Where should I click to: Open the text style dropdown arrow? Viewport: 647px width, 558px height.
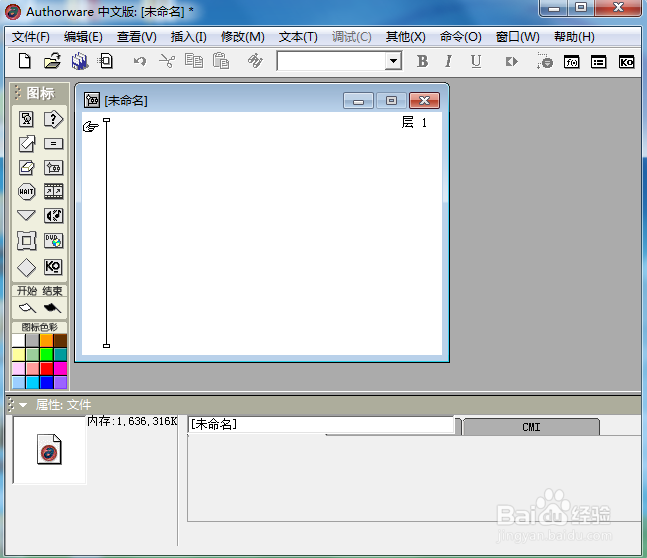tap(394, 61)
